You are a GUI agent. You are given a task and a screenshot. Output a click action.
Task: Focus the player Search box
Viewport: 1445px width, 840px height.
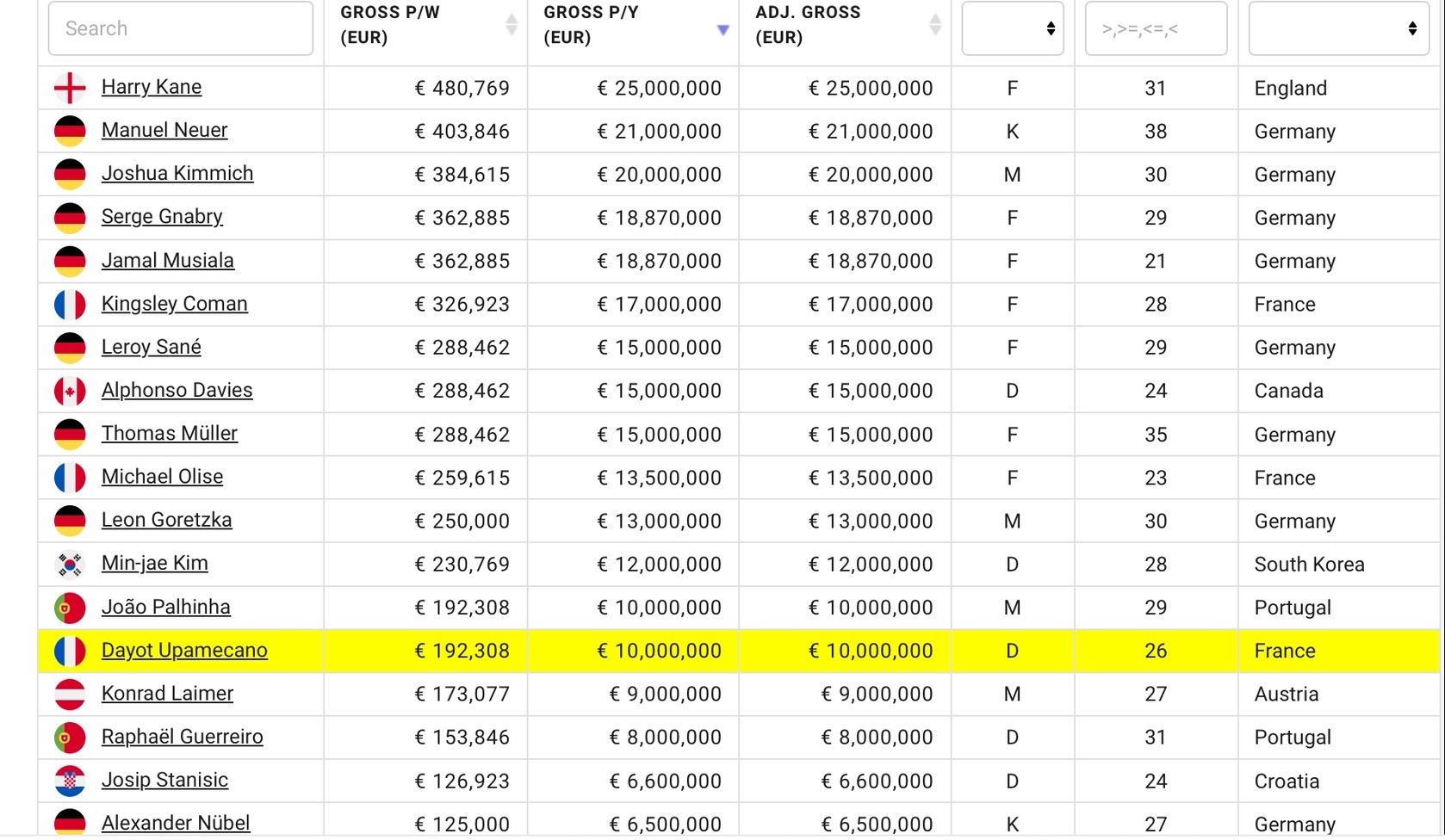point(181,28)
